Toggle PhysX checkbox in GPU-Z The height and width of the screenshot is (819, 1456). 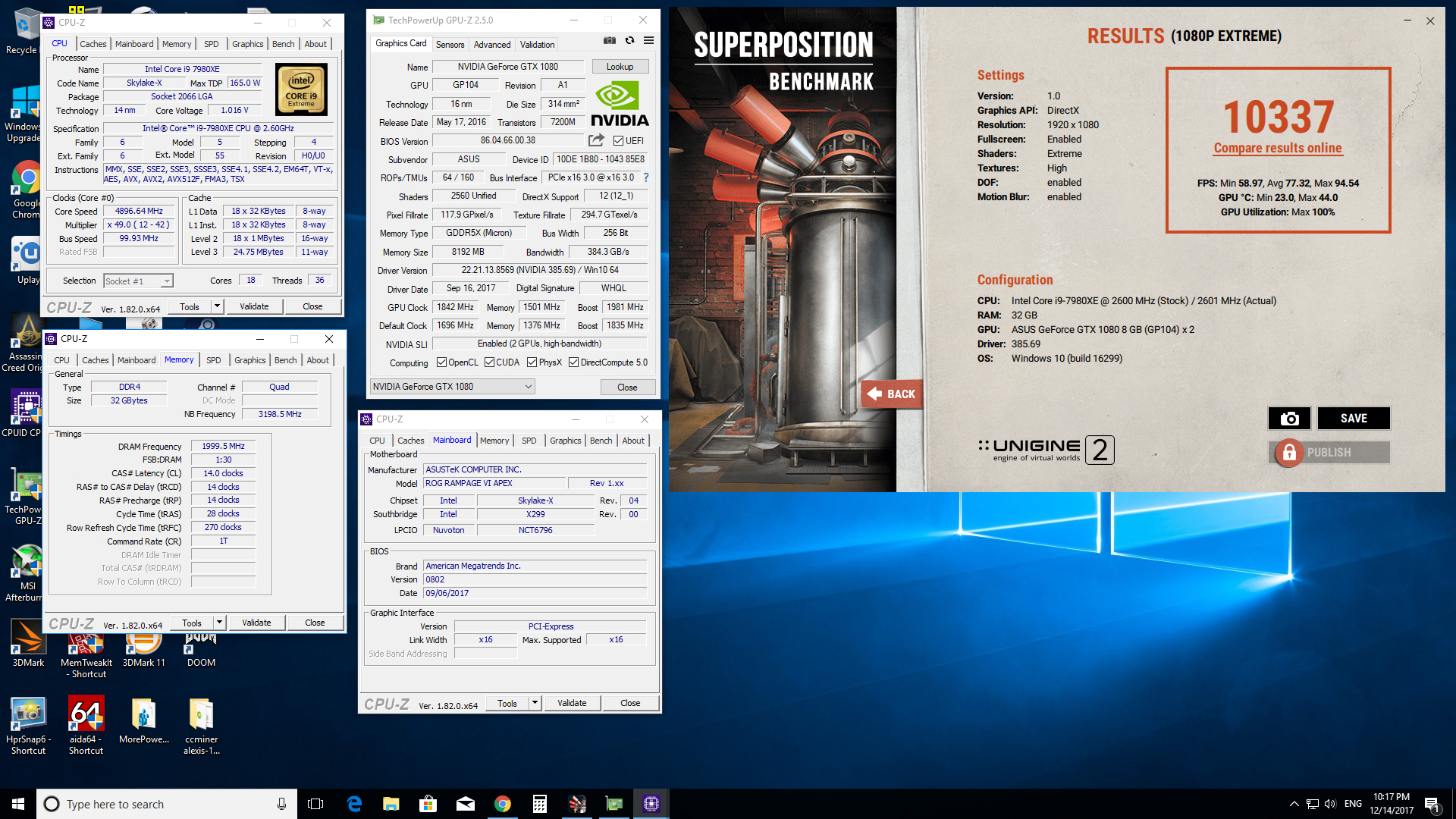point(532,362)
